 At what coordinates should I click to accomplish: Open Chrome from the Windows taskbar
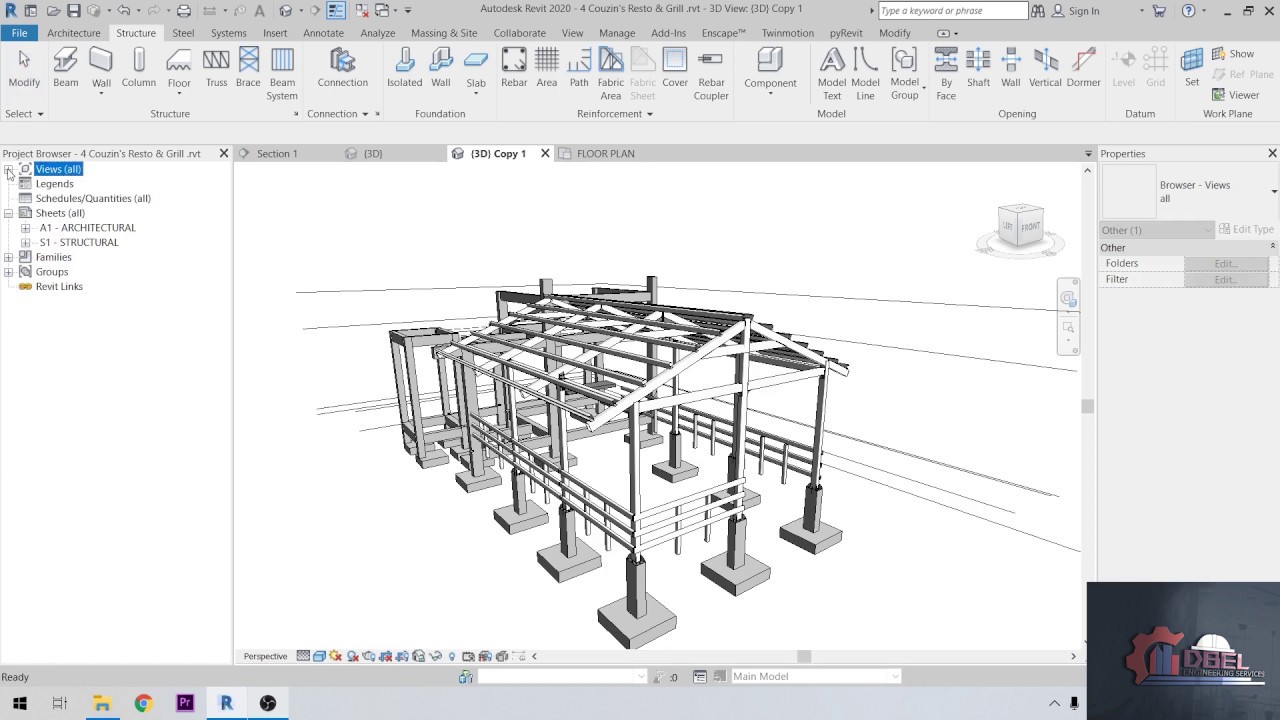(x=143, y=703)
